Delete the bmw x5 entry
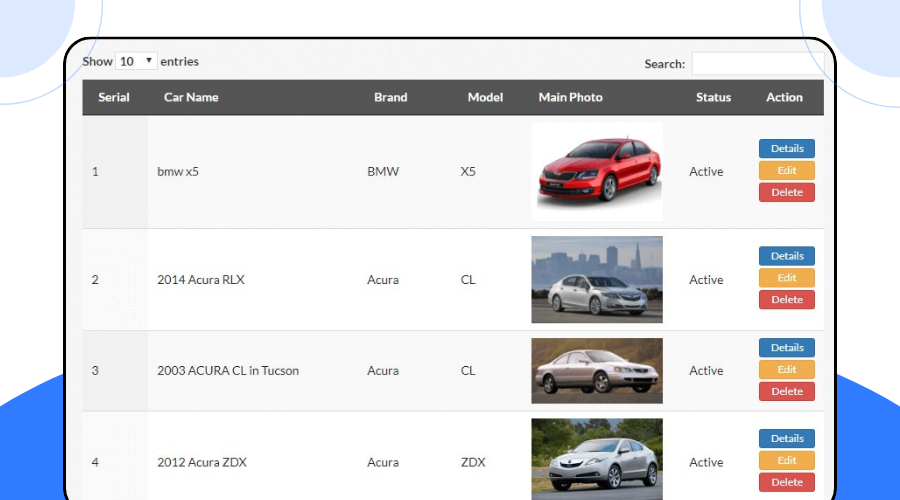 click(786, 192)
